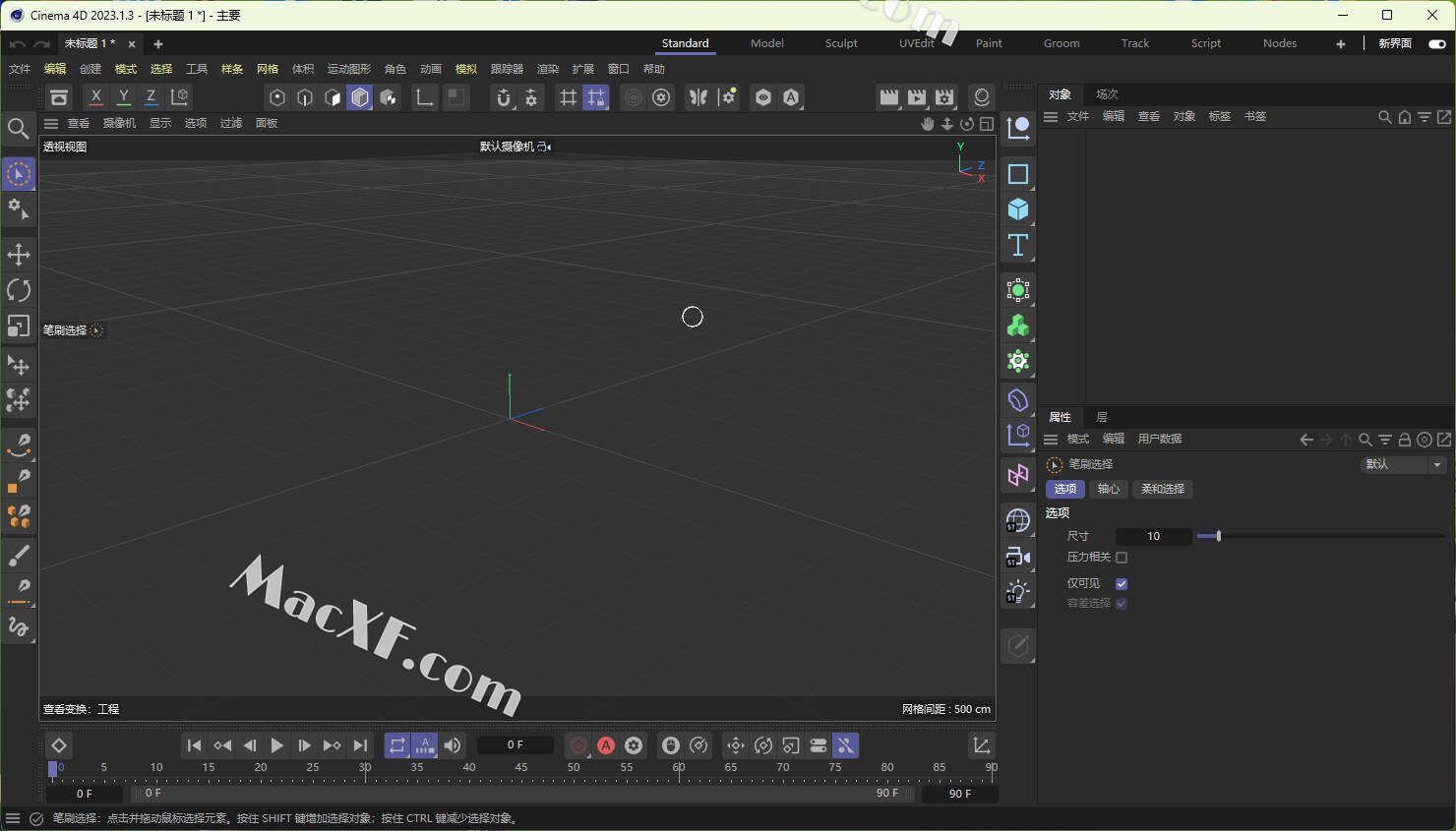Viewport: 1456px width, 831px height.
Task: Select the Move tool in left toolbar
Action: tap(19, 255)
